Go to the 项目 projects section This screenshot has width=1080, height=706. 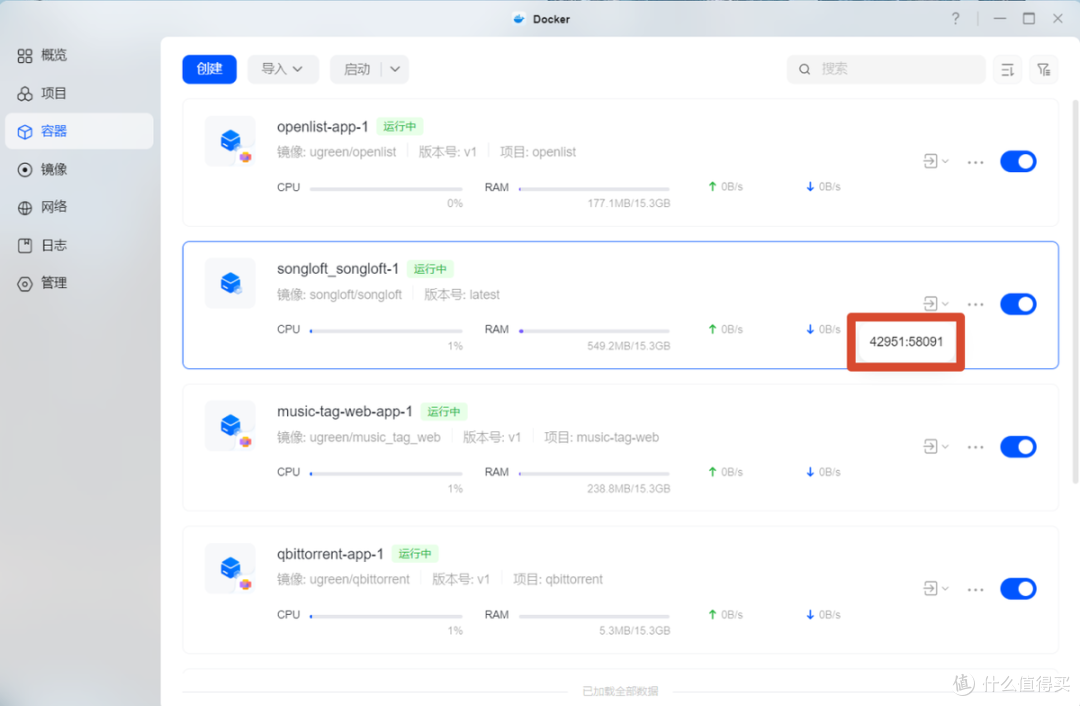click(43, 93)
